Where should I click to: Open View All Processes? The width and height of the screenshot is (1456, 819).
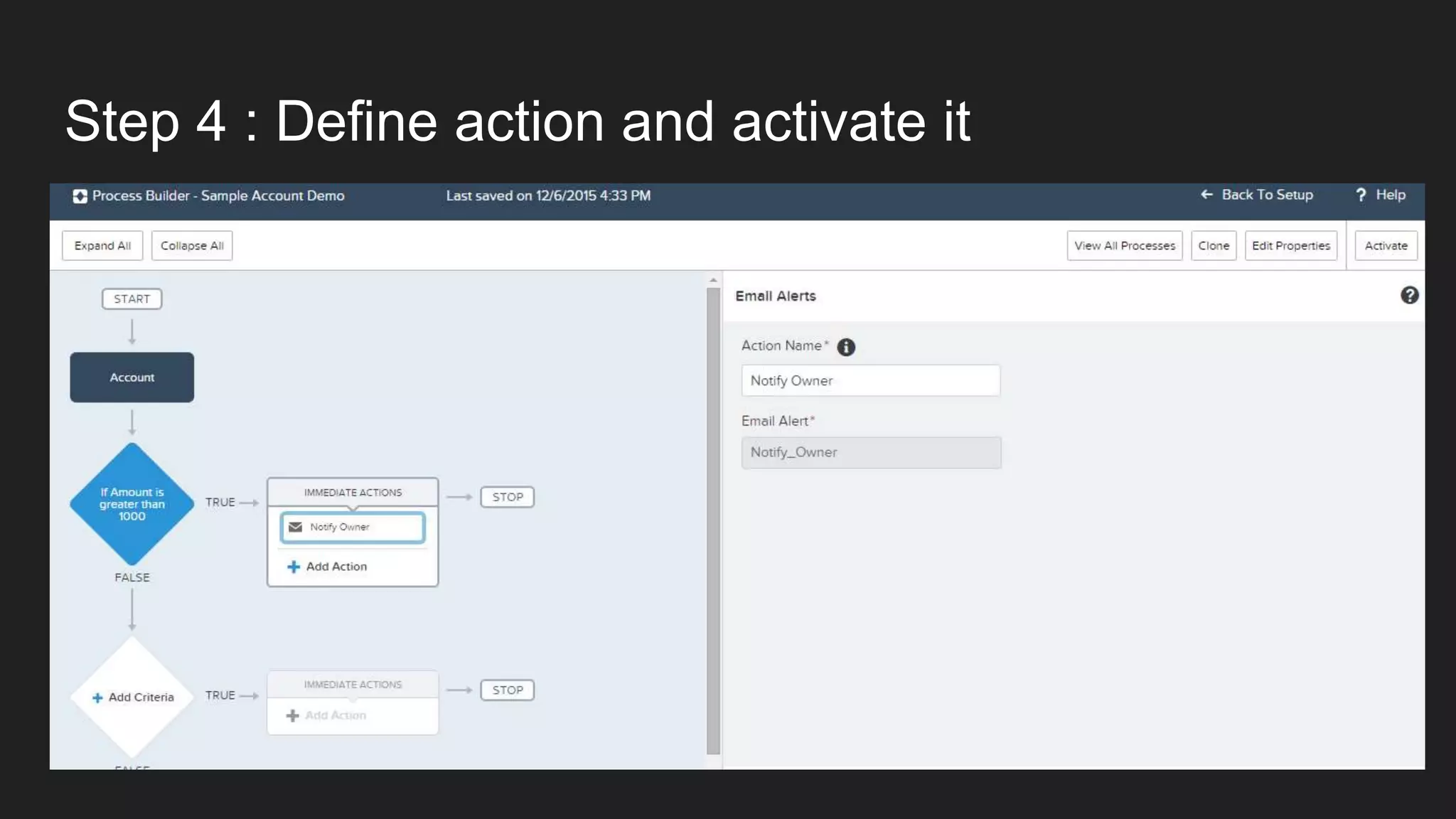[1125, 245]
